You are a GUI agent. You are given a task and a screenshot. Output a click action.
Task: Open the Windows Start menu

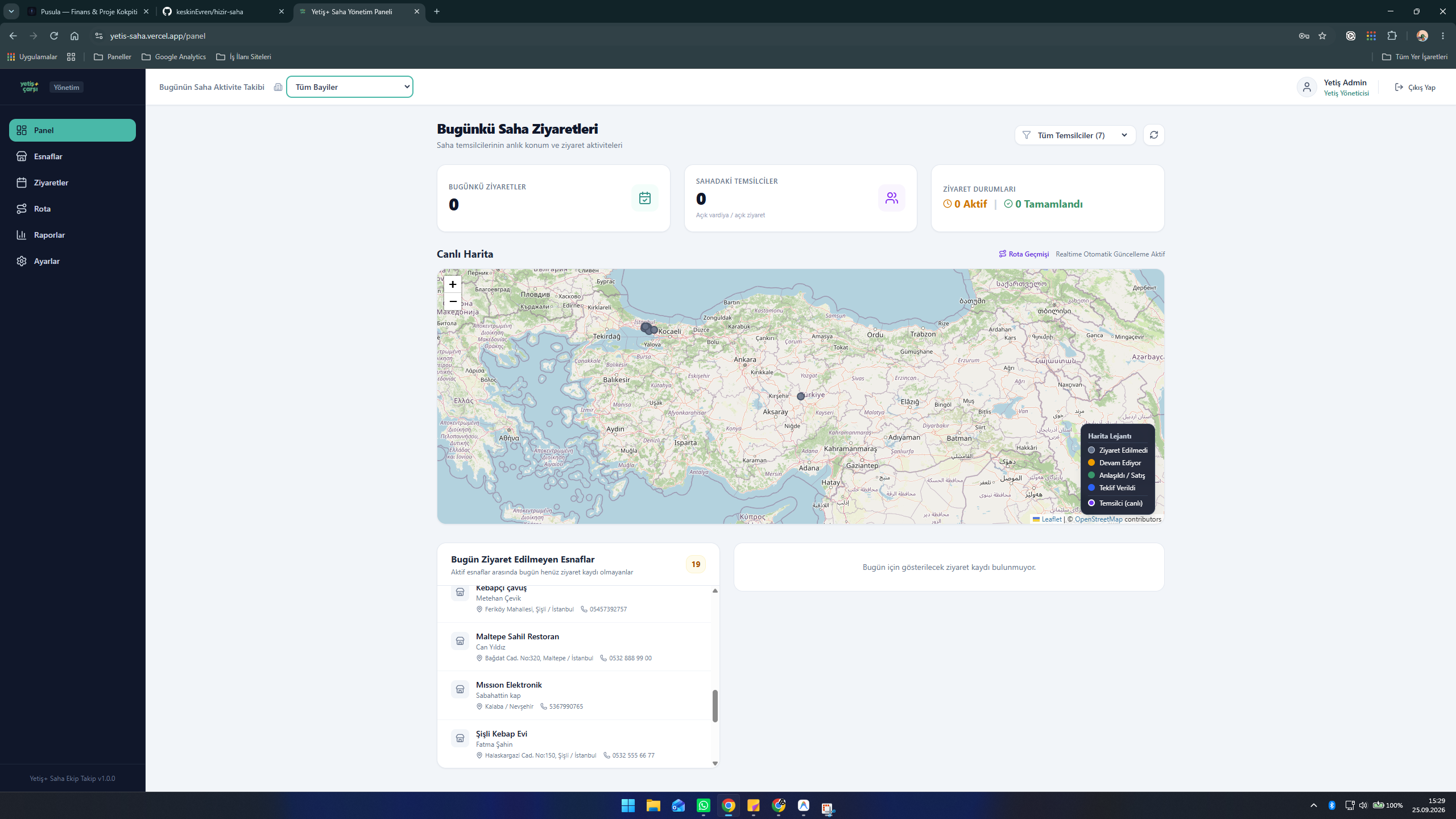tap(628, 805)
